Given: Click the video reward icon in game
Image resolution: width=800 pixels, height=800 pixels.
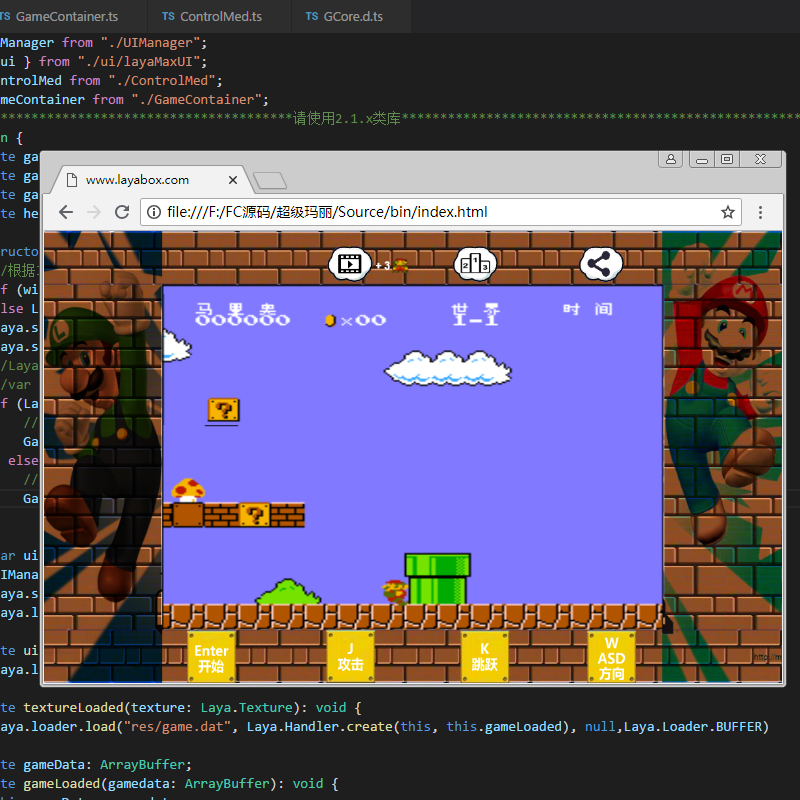Looking at the screenshot, I should point(348,264).
